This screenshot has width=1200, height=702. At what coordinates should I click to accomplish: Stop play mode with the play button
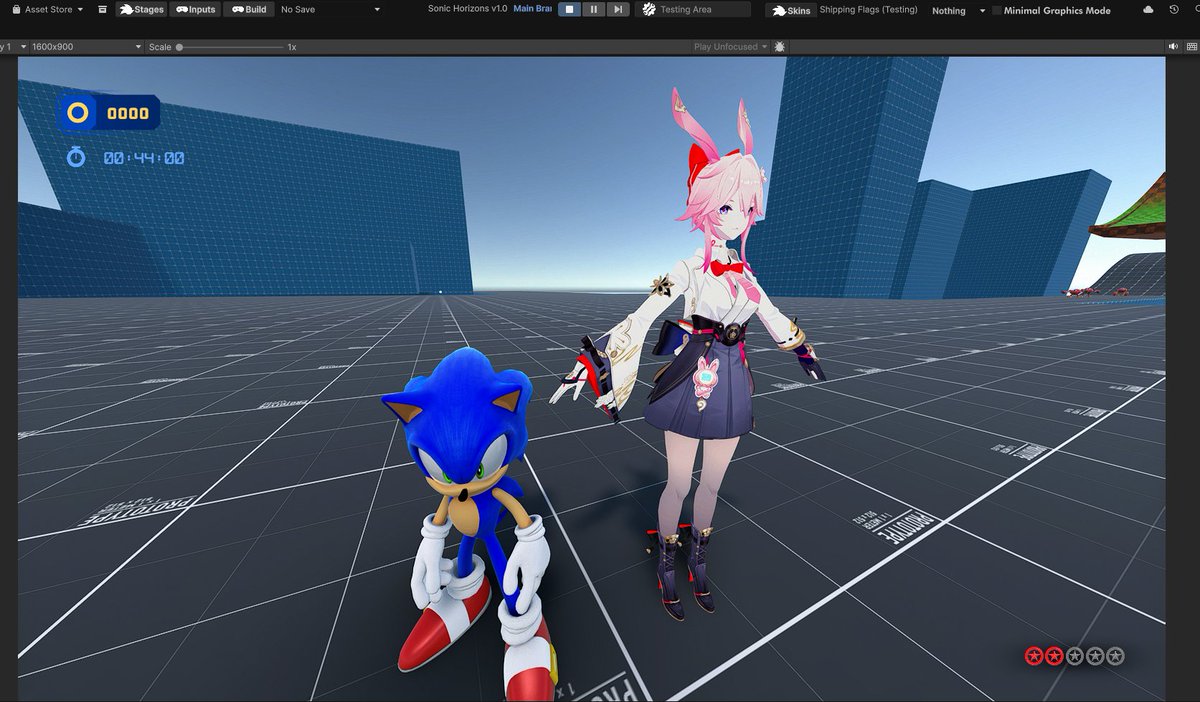pyautogui.click(x=569, y=9)
